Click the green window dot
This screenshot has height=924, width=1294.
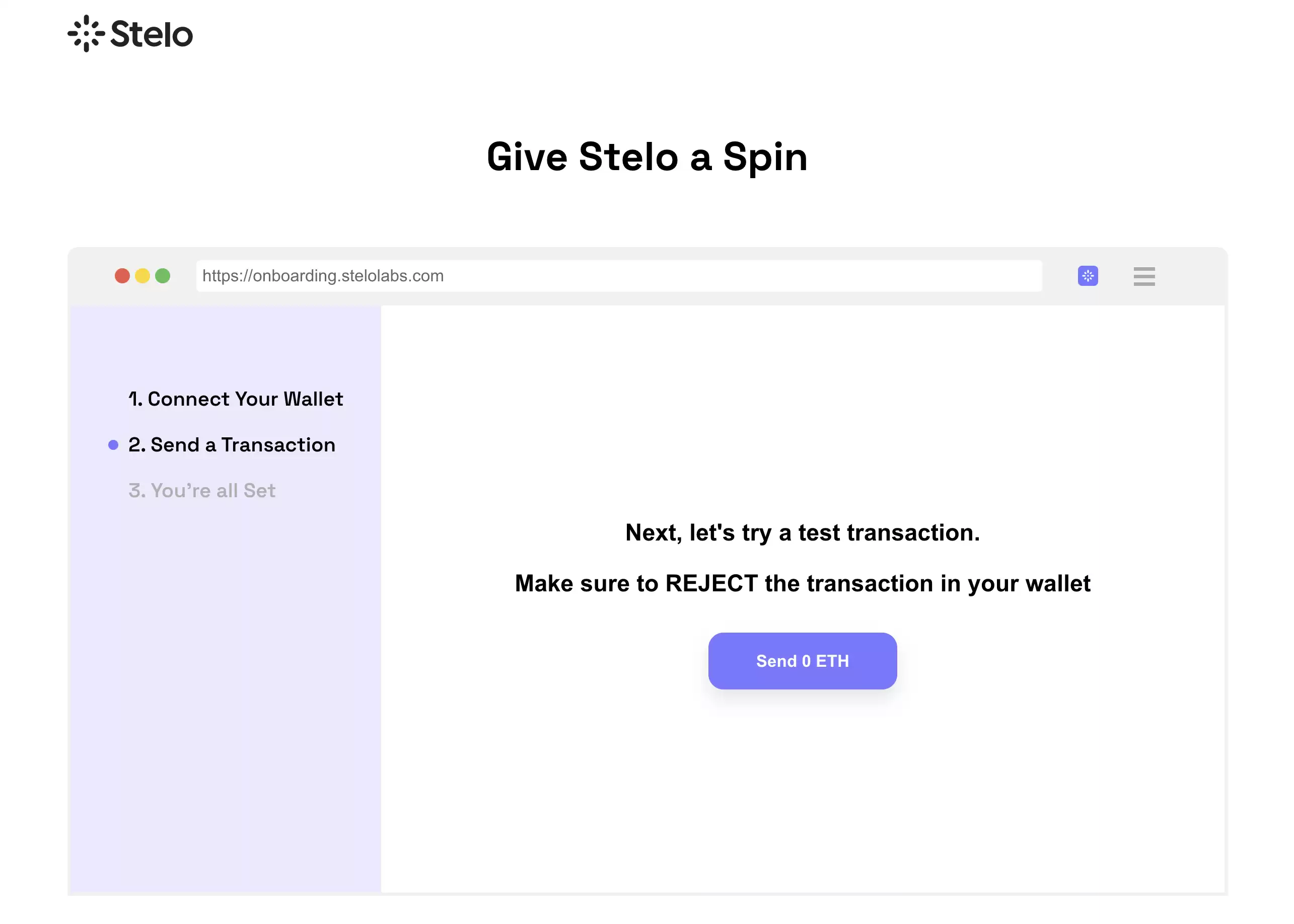click(x=163, y=276)
